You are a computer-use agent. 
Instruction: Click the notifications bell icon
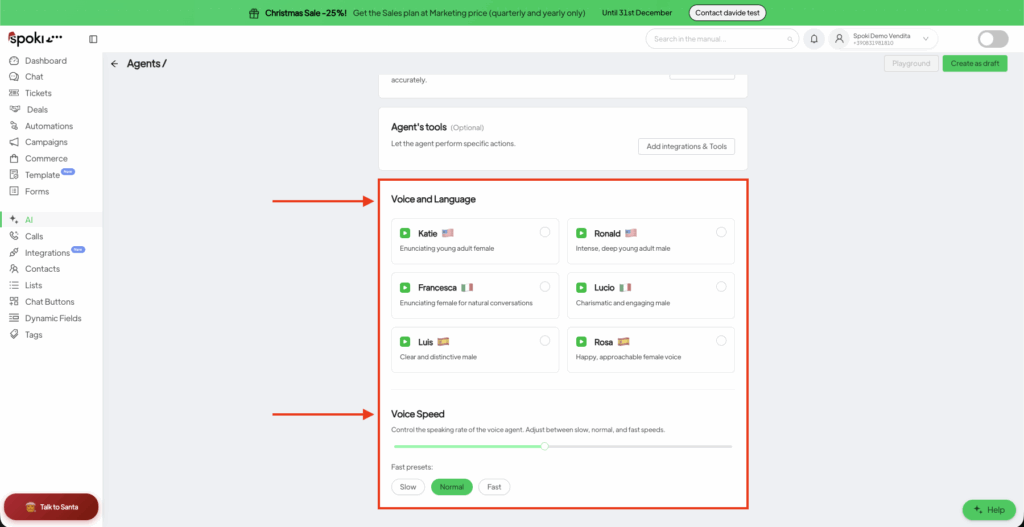coord(814,39)
